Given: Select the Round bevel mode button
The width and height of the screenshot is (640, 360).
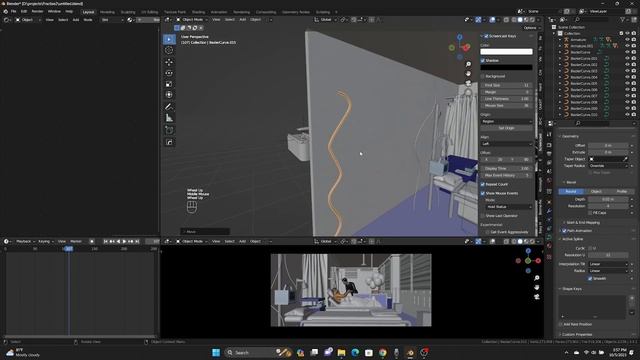Looking at the screenshot, I should (571, 191).
